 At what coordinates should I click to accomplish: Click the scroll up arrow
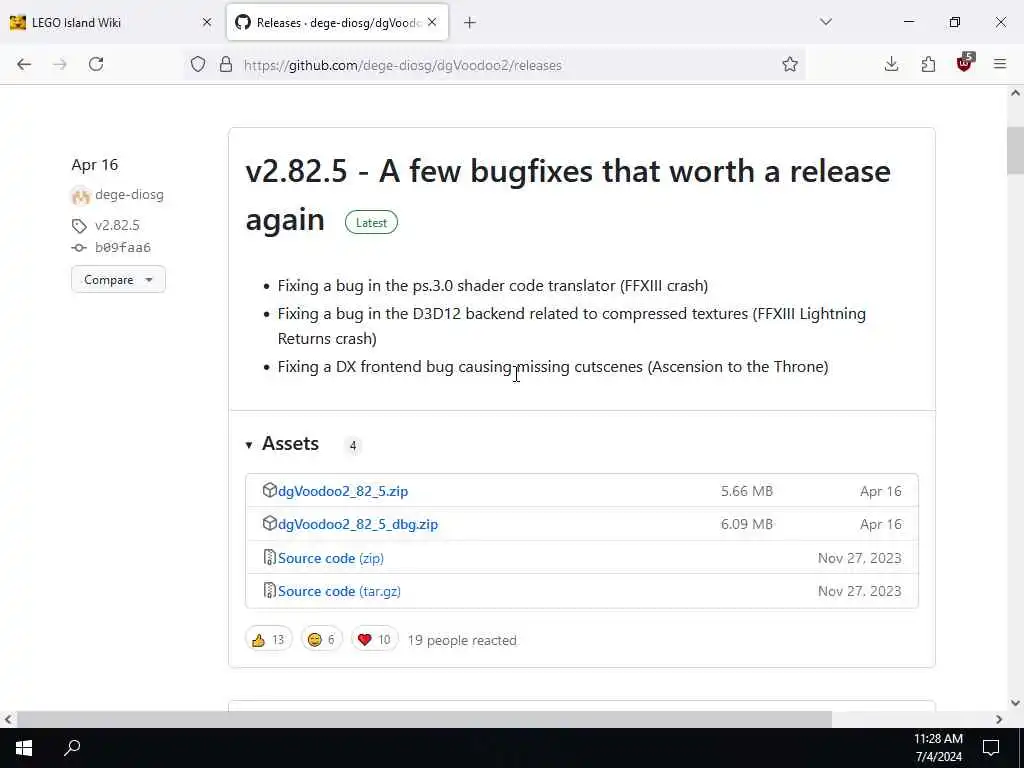point(1015,93)
